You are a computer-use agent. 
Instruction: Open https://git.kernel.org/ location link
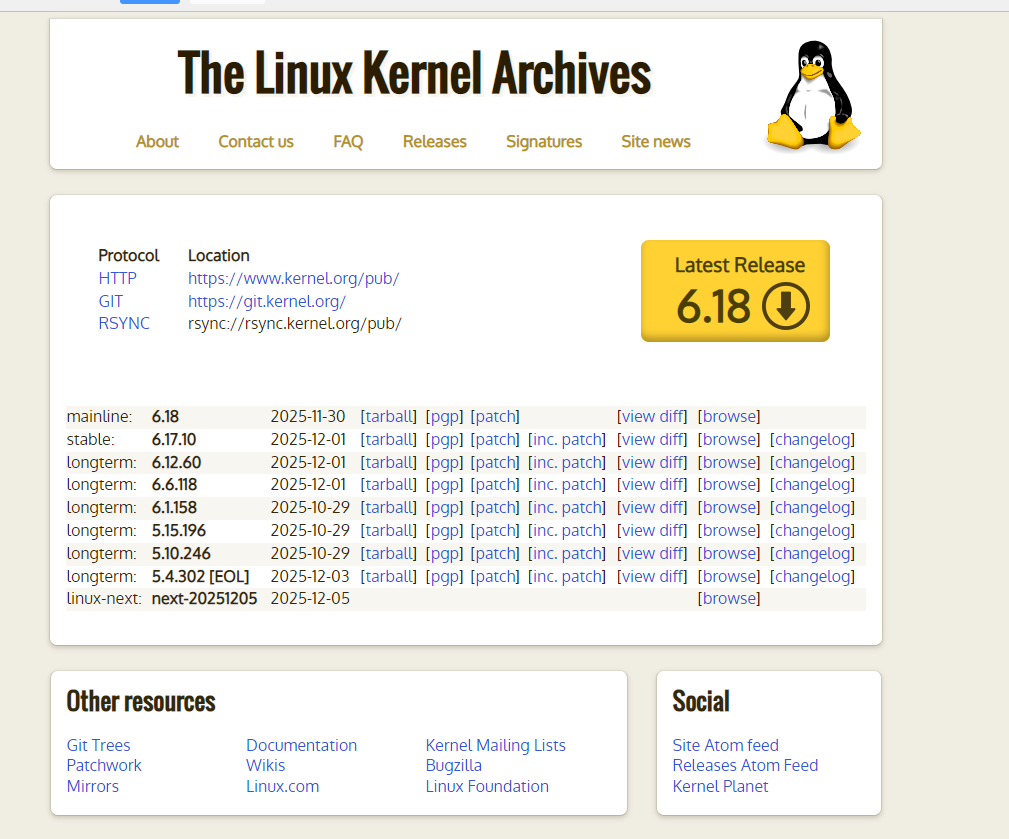[x=267, y=301]
